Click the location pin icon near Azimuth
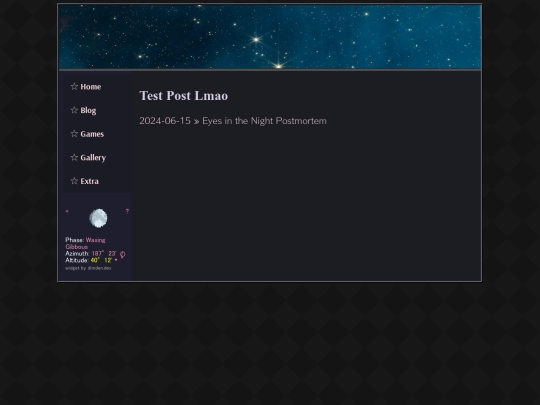Screen dimensions: 540x405 (x=123, y=255)
